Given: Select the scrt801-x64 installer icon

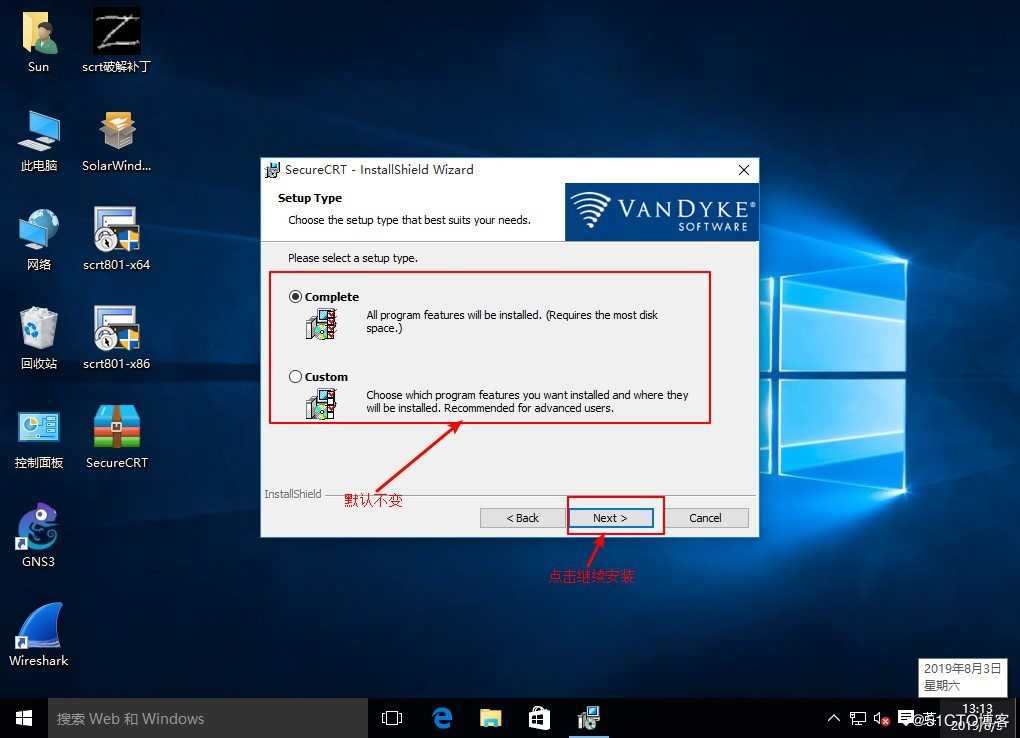Looking at the screenshot, I should 116,239.
